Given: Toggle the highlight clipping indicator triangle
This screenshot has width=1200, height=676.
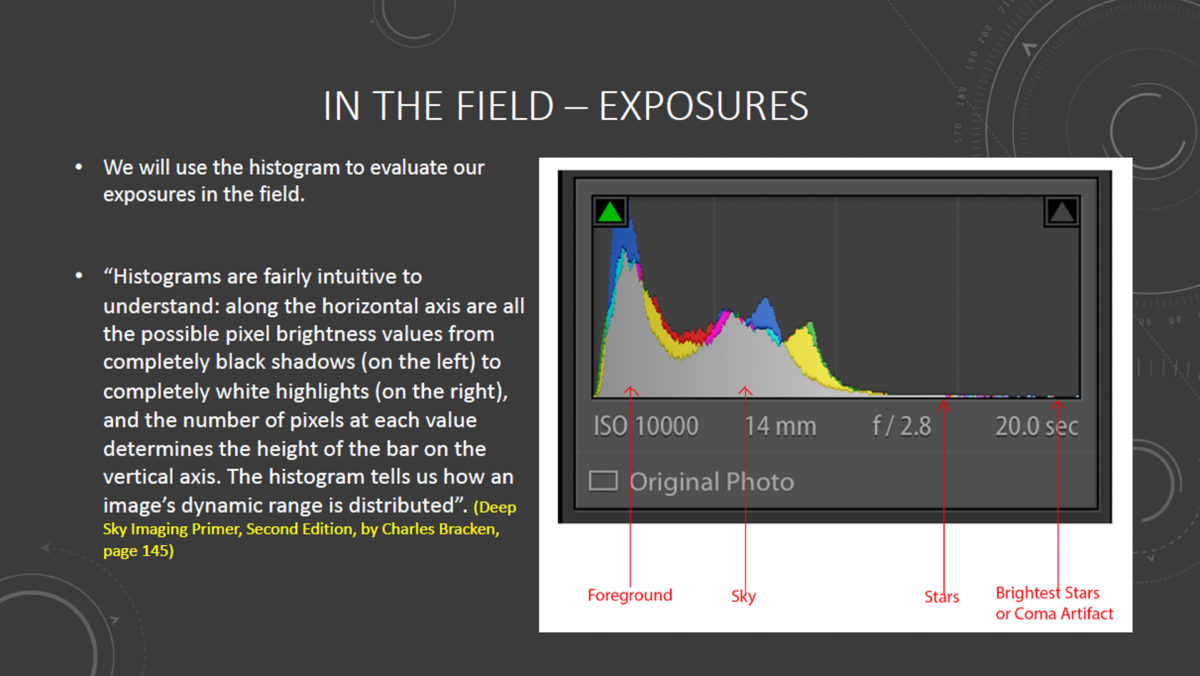Looking at the screenshot, I should click(x=1062, y=211).
